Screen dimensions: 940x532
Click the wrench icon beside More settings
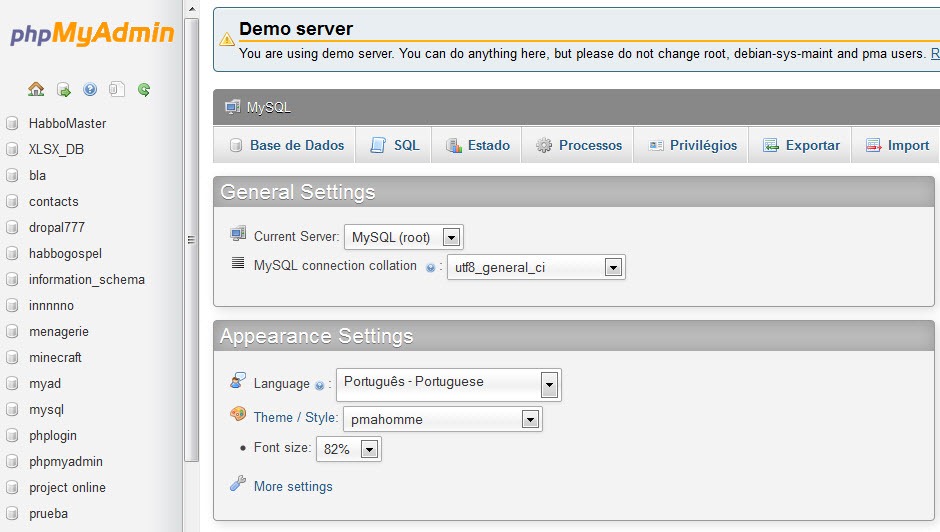point(238,483)
